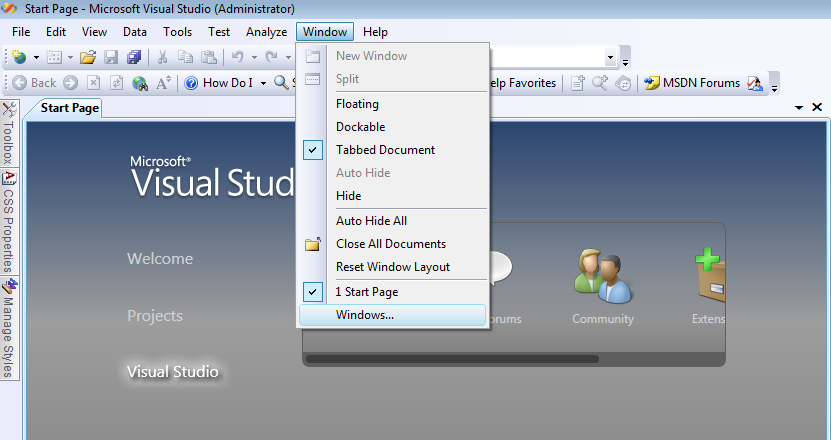Image resolution: width=831 pixels, height=440 pixels.
Task: Close the open Window menu
Action: click(325, 32)
